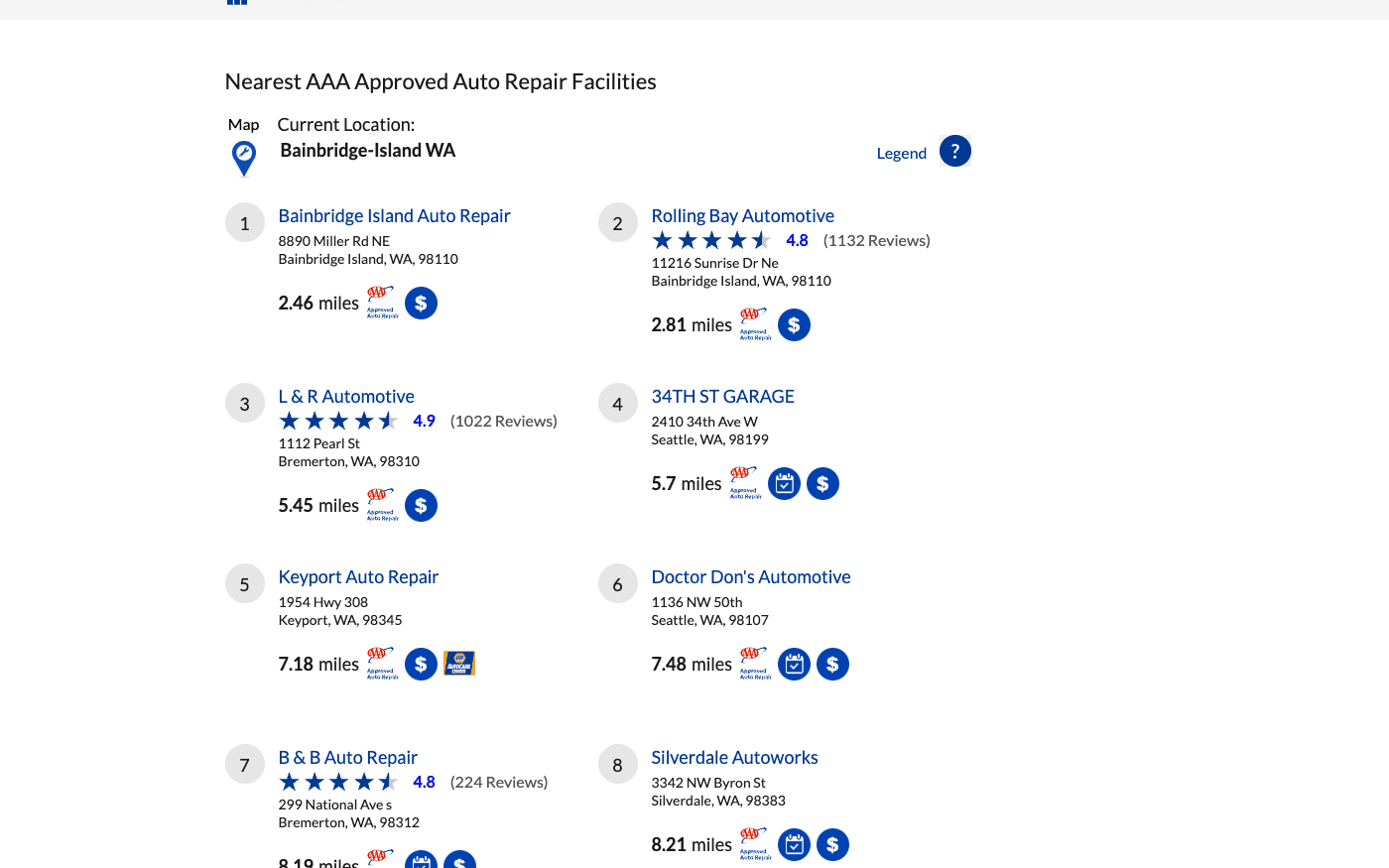Viewport: 1389px width, 868px height.
Task: Click dollar discount icon for Bainbridge Island Auto Repair
Action: (x=421, y=303)
